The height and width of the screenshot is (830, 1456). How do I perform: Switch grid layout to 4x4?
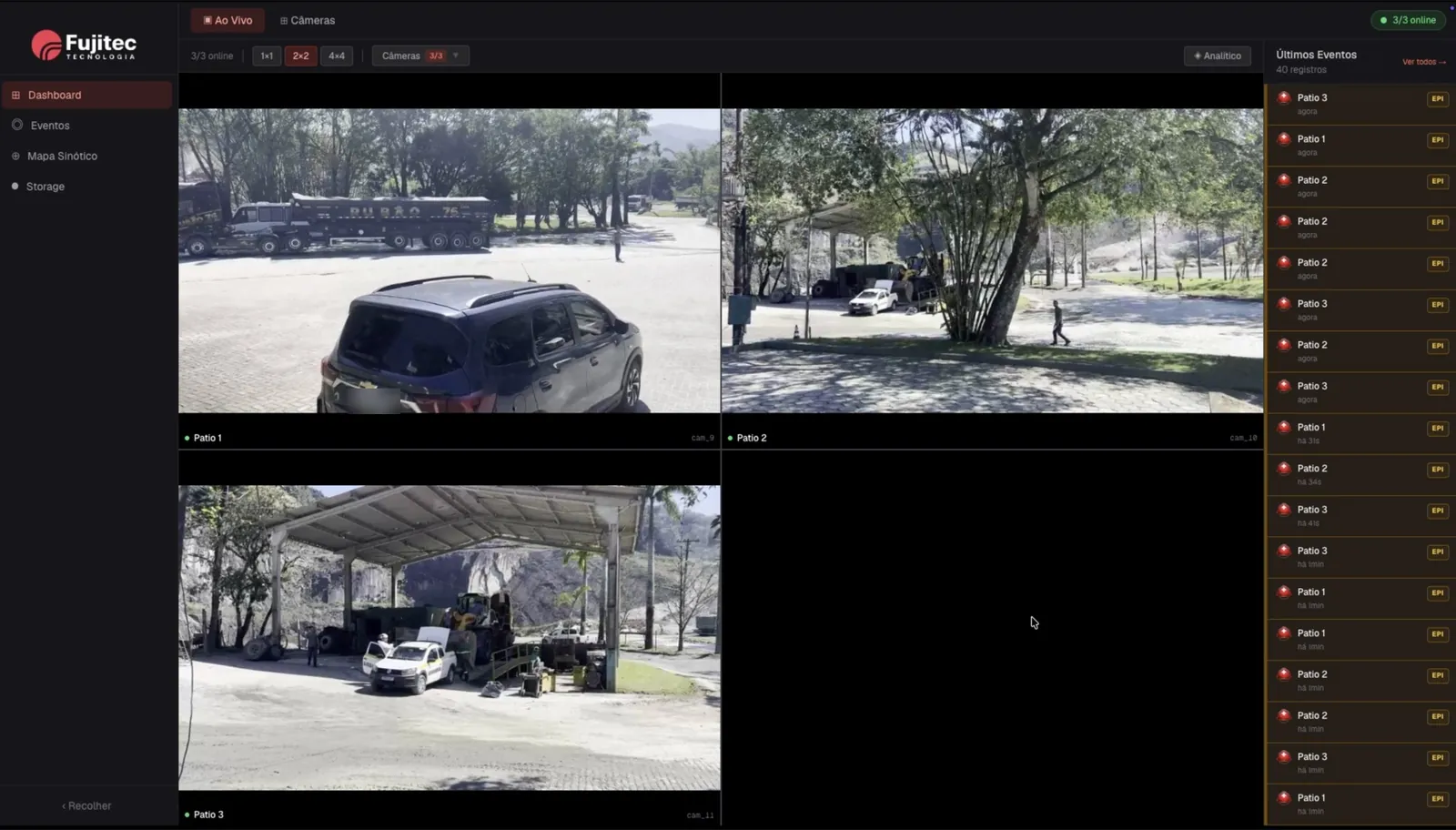tap(337, 56)
